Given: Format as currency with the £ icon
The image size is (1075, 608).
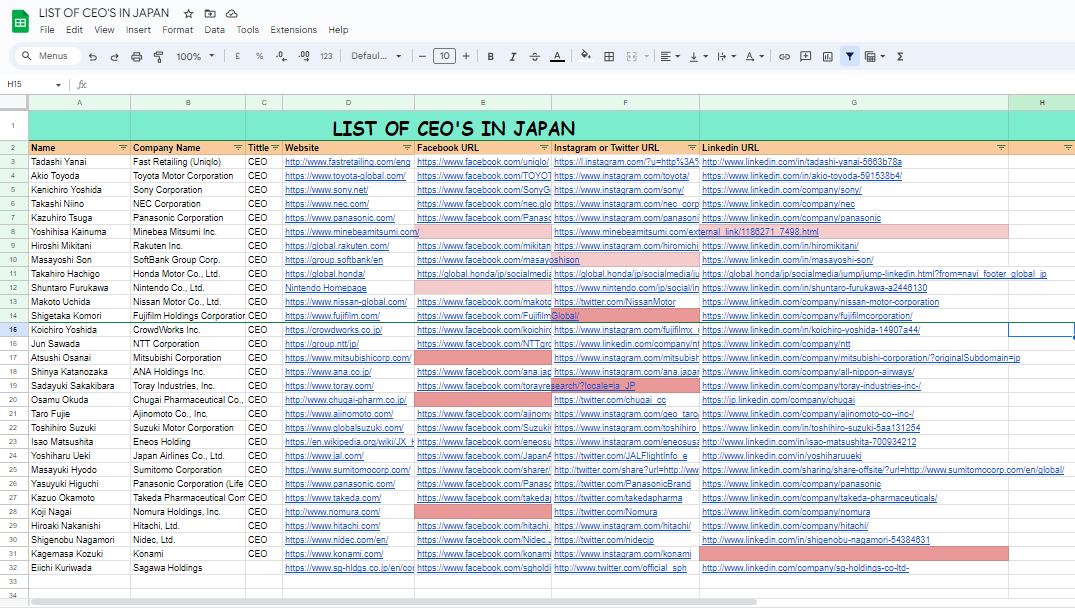Looking at the screenshot, I should (x=237, y=56).
